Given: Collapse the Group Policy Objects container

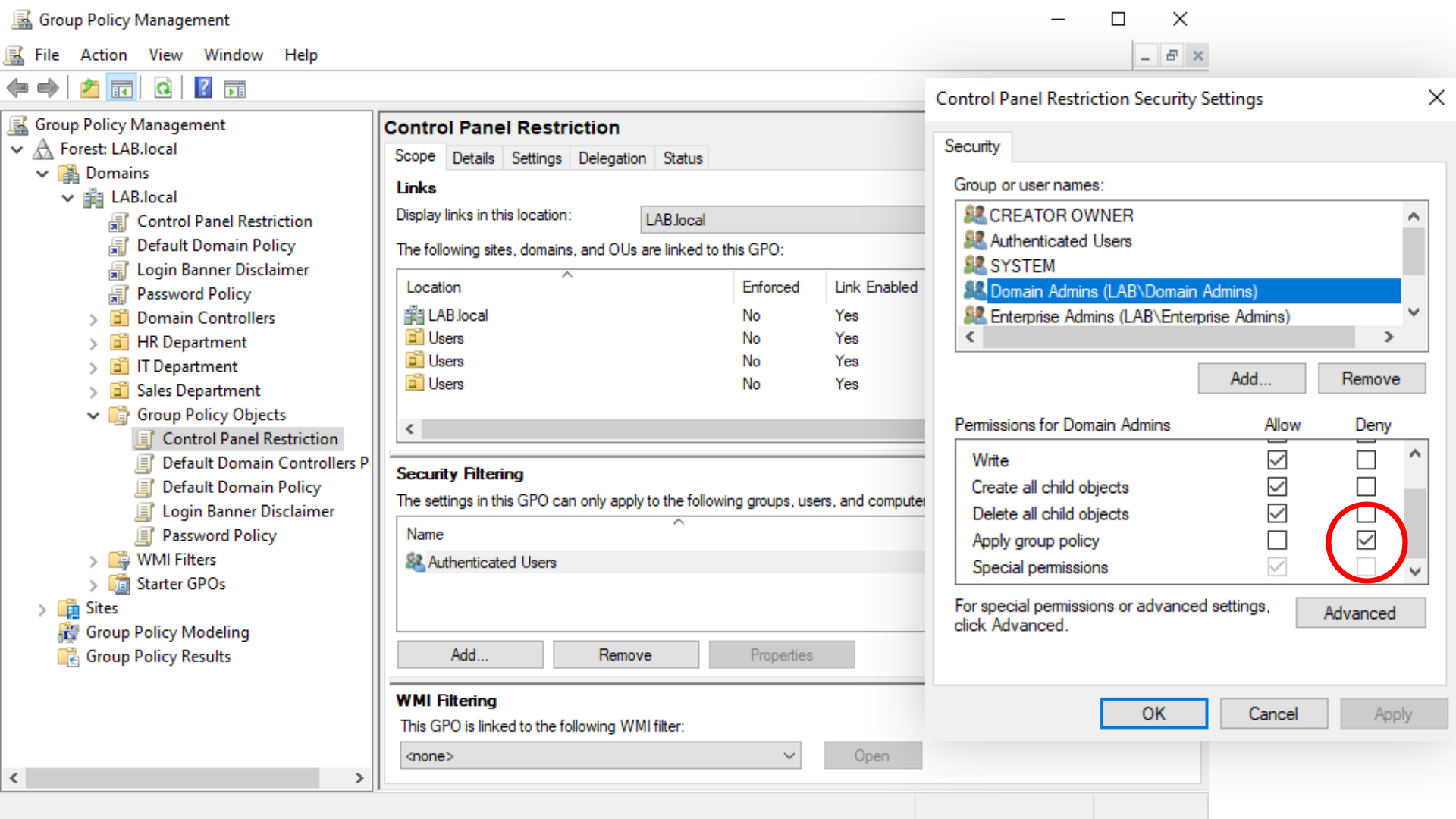Looking at the screenshot, I should [x=93, y=416].
